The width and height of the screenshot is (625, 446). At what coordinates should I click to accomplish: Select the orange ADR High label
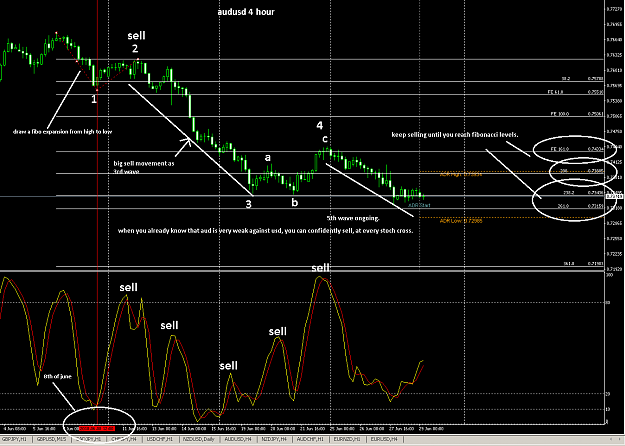(x=461, y=175)
